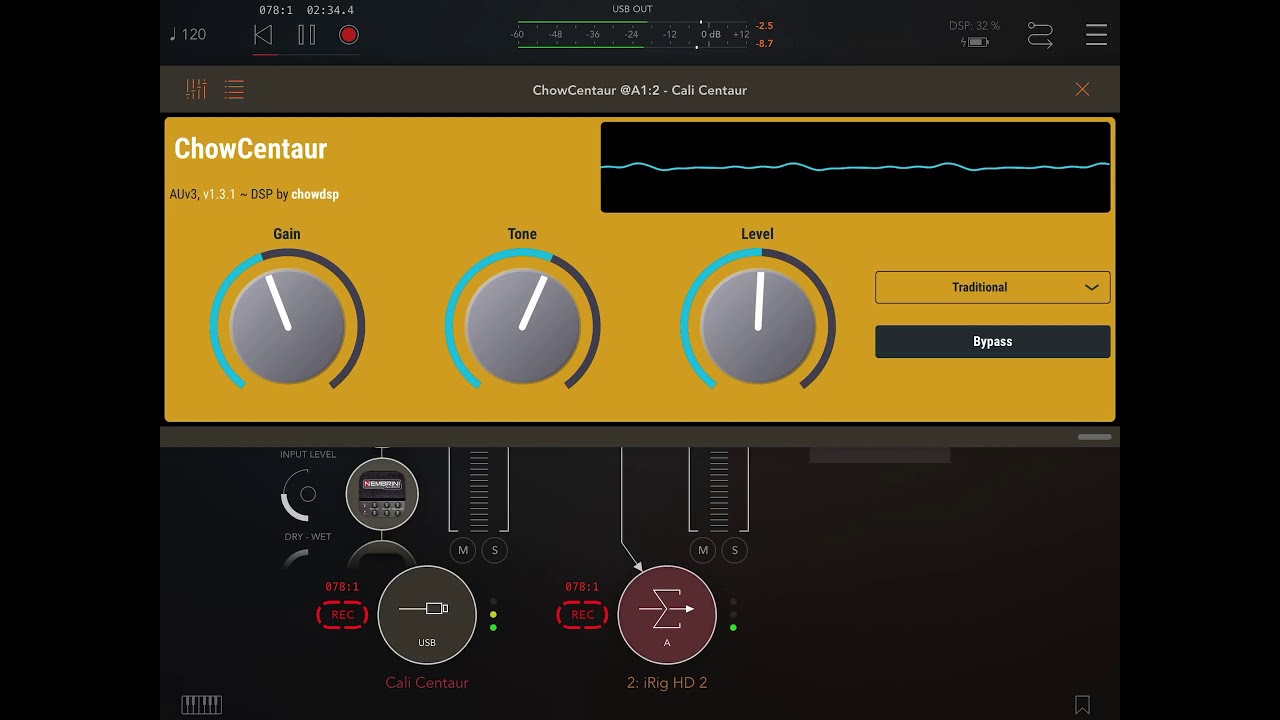This screenshot has width=1280, height=720.
Task: Click the iRig HD 2 channel fader
Action: 719,490
